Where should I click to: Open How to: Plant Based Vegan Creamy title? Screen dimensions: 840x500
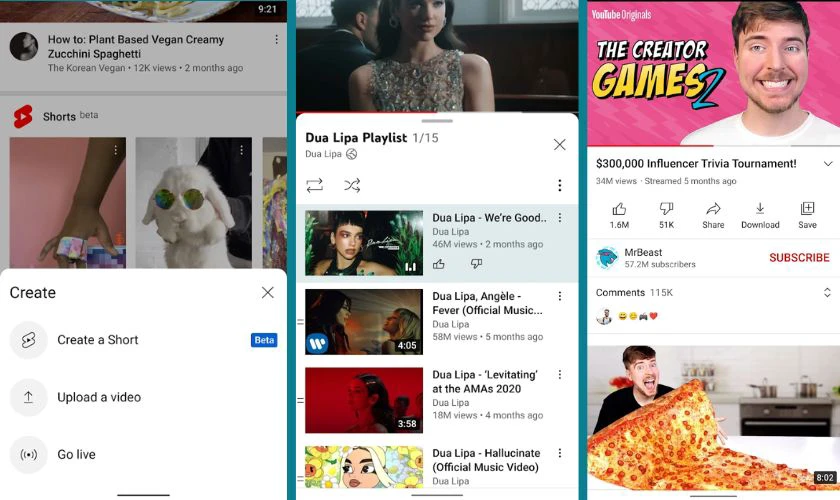click(x=136, y=47)
